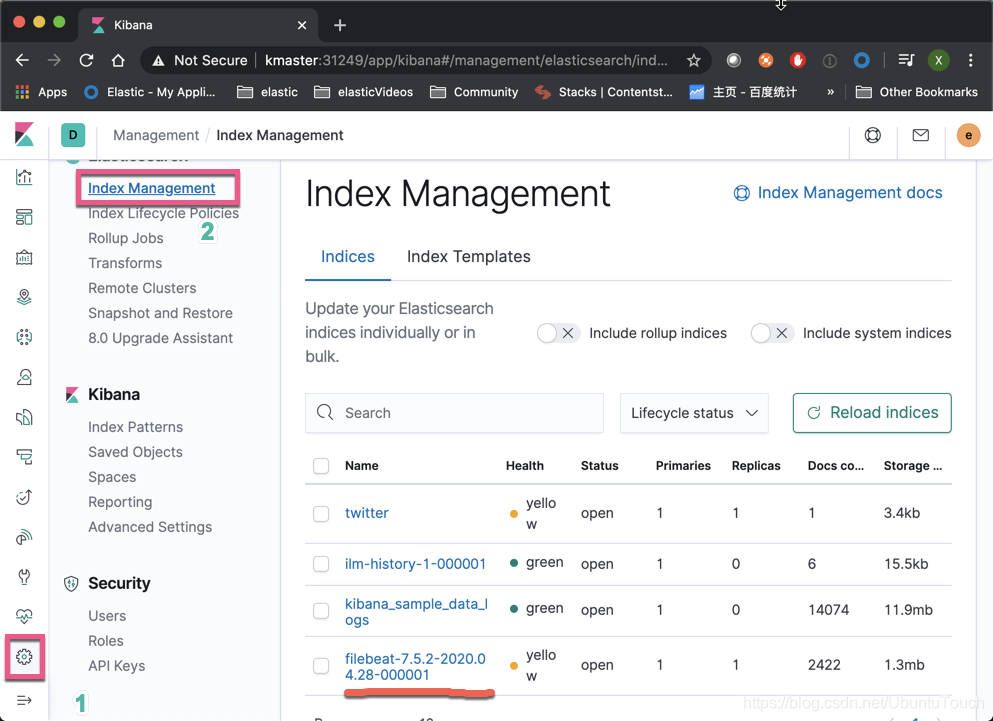Image resolution: width=993 pixels, height=721 pixels.
Task: Open the help lifebuoy icon in header
Action: coord(873,135)
